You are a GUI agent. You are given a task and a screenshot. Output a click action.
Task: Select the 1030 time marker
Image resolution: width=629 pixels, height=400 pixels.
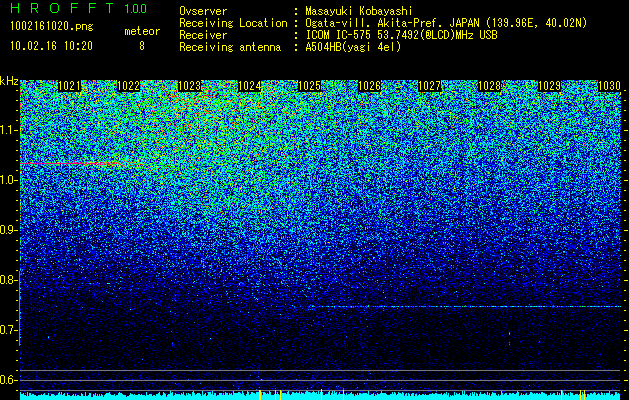click(609, 86)
